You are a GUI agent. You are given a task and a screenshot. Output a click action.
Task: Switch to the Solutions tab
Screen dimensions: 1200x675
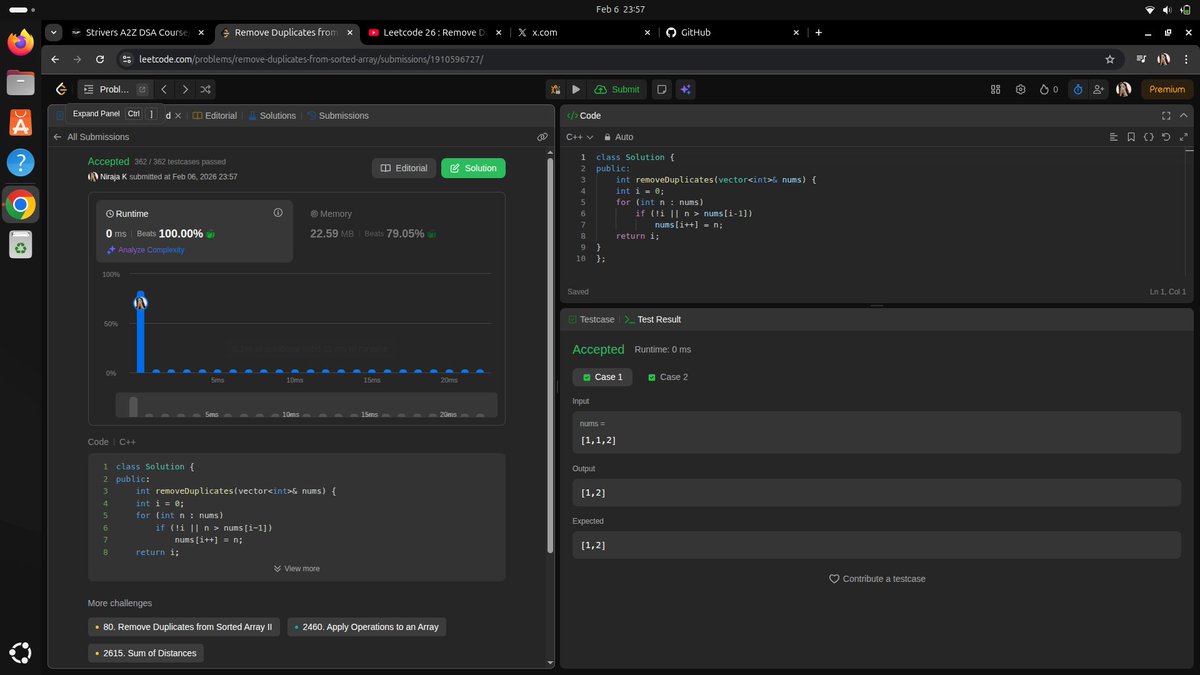272,115
